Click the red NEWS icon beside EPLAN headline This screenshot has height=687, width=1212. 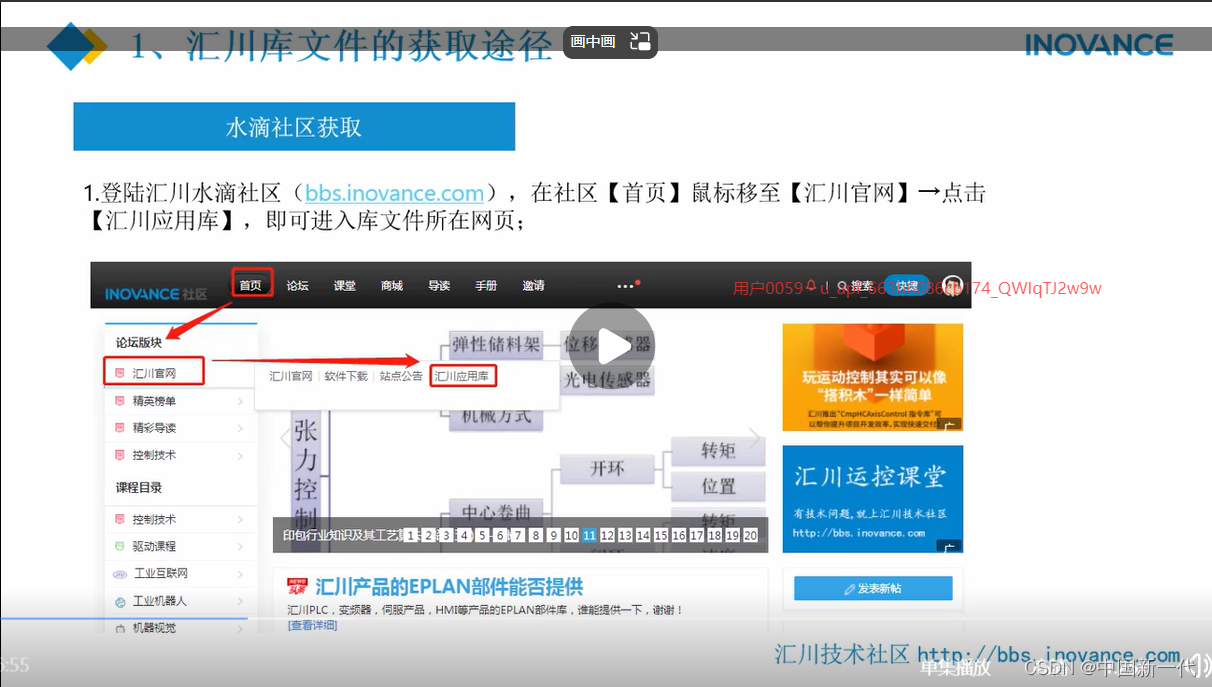tap(296, 585)
